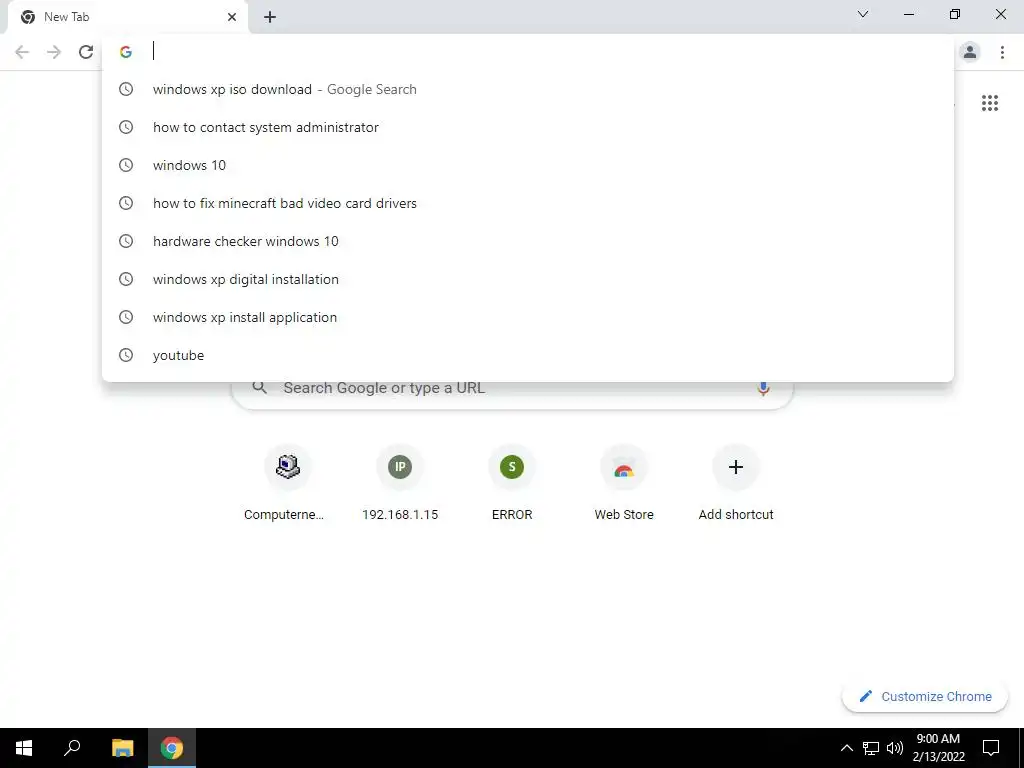Open the taskbar clock showing 9:00 AM
This screenshot has height=768, width=1024.
click(x=938, y=748)
